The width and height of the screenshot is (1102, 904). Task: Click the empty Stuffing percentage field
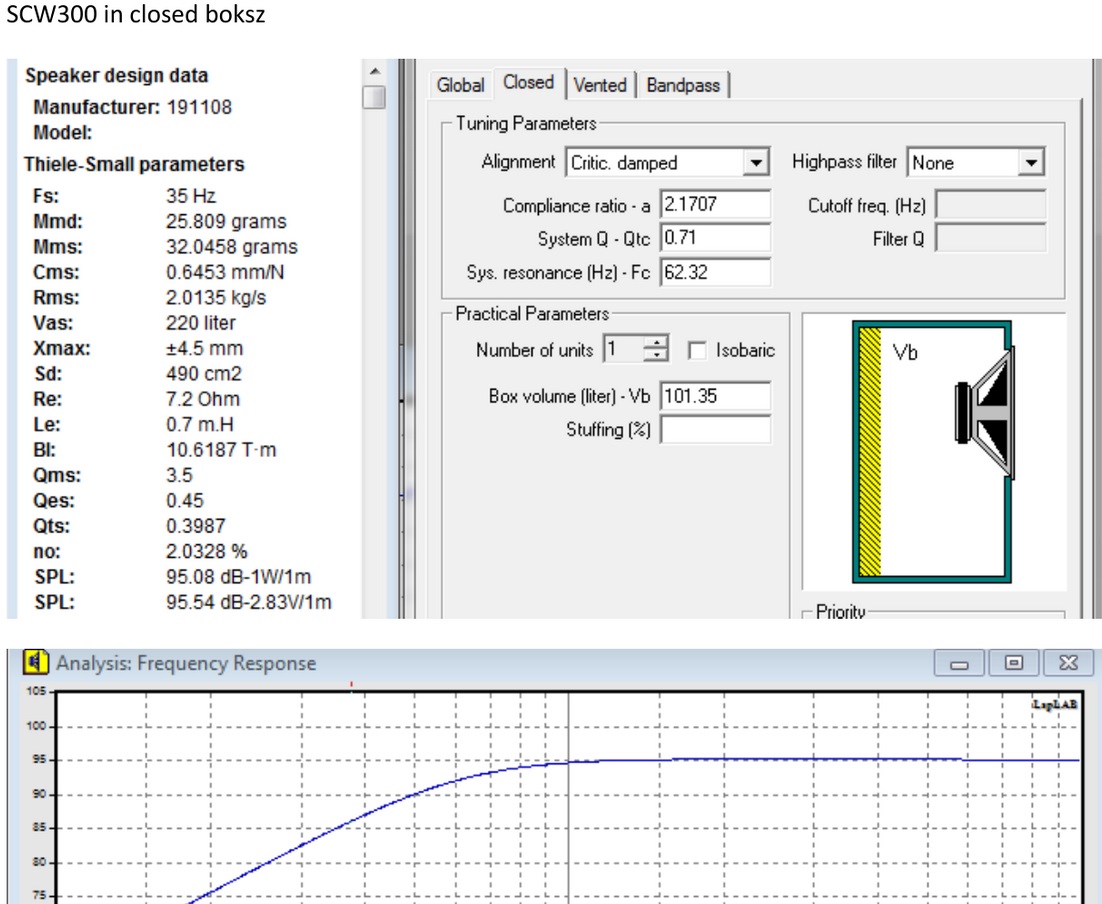715,430
